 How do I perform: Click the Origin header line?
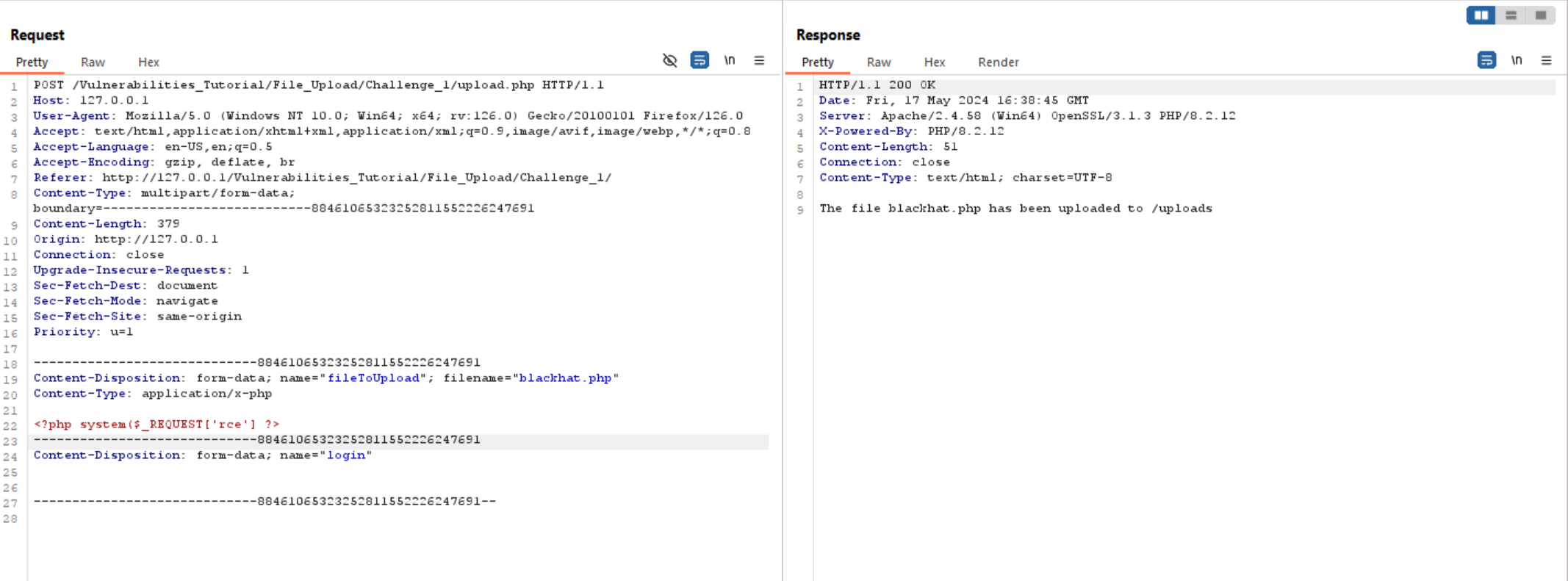coord(126,239)
